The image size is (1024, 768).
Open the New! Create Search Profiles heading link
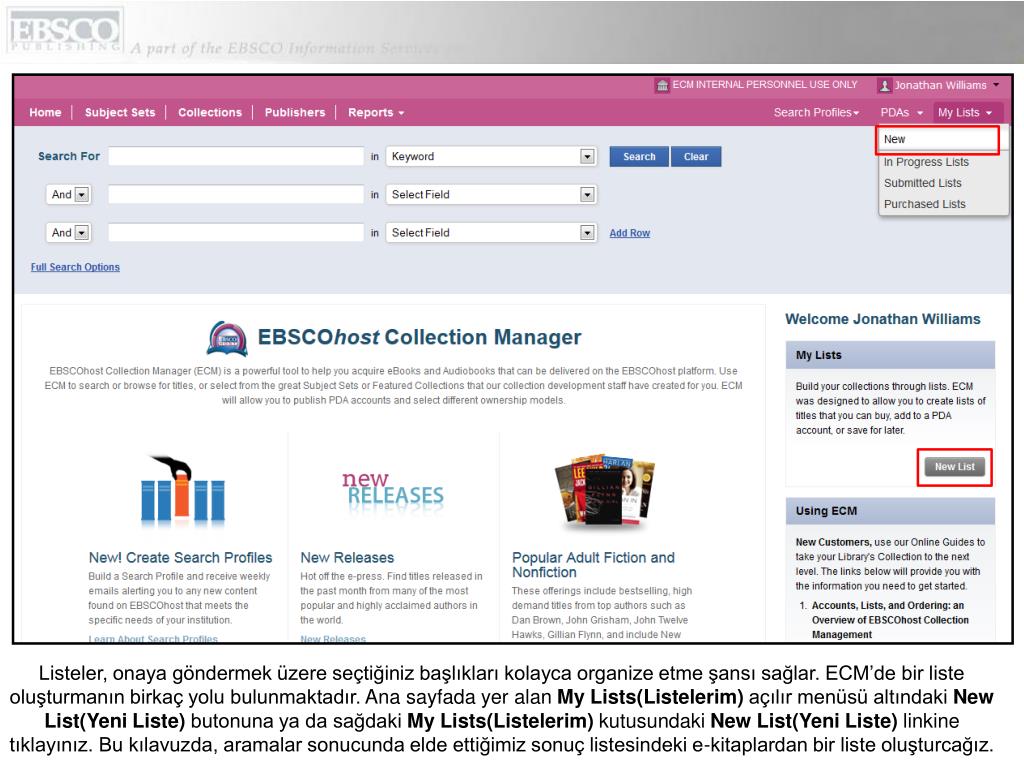click(x=180, y=558)
